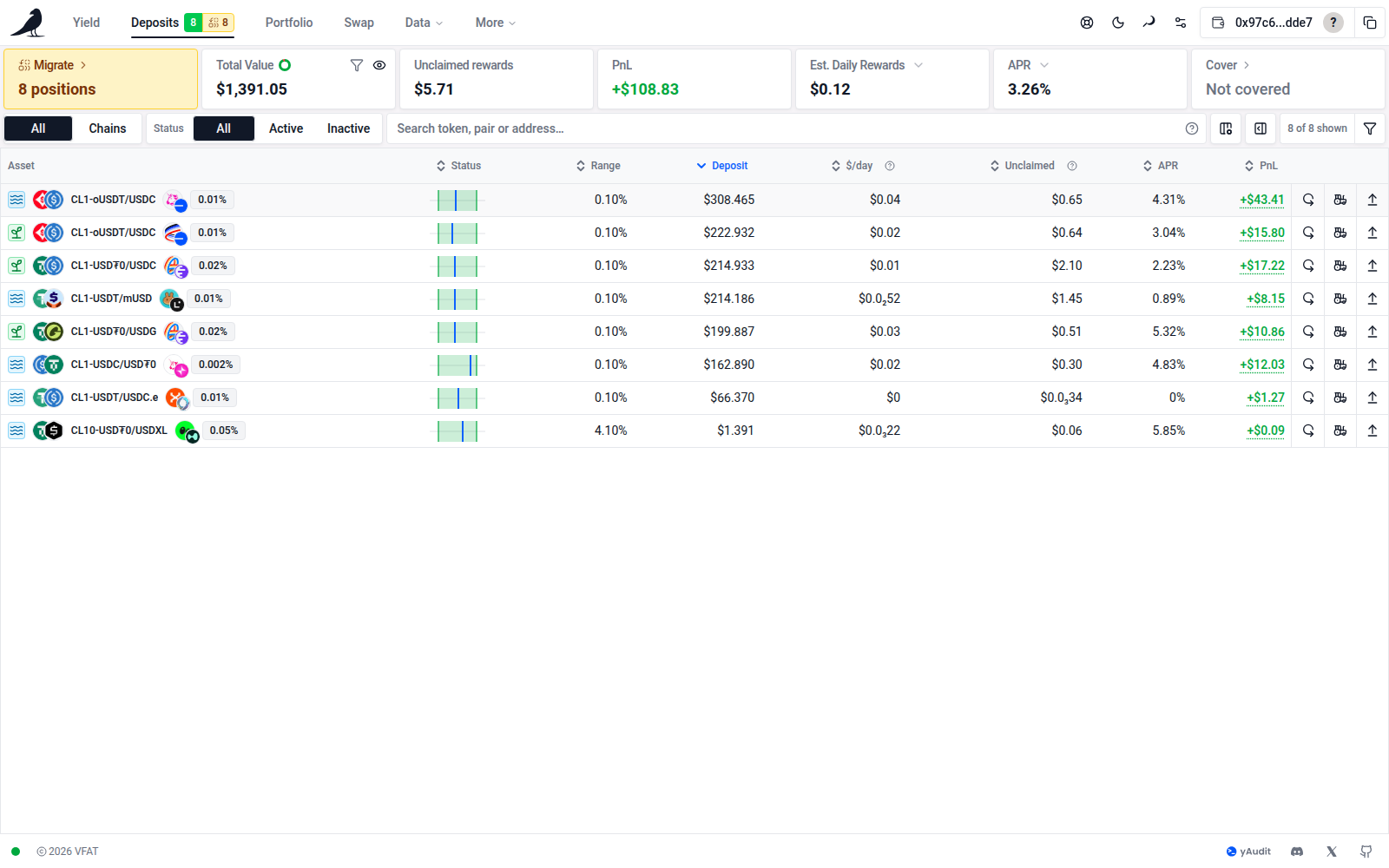Open yAudit link in footer
The width and height of the screenshot is (1389, 868).
click(1248, 852)
